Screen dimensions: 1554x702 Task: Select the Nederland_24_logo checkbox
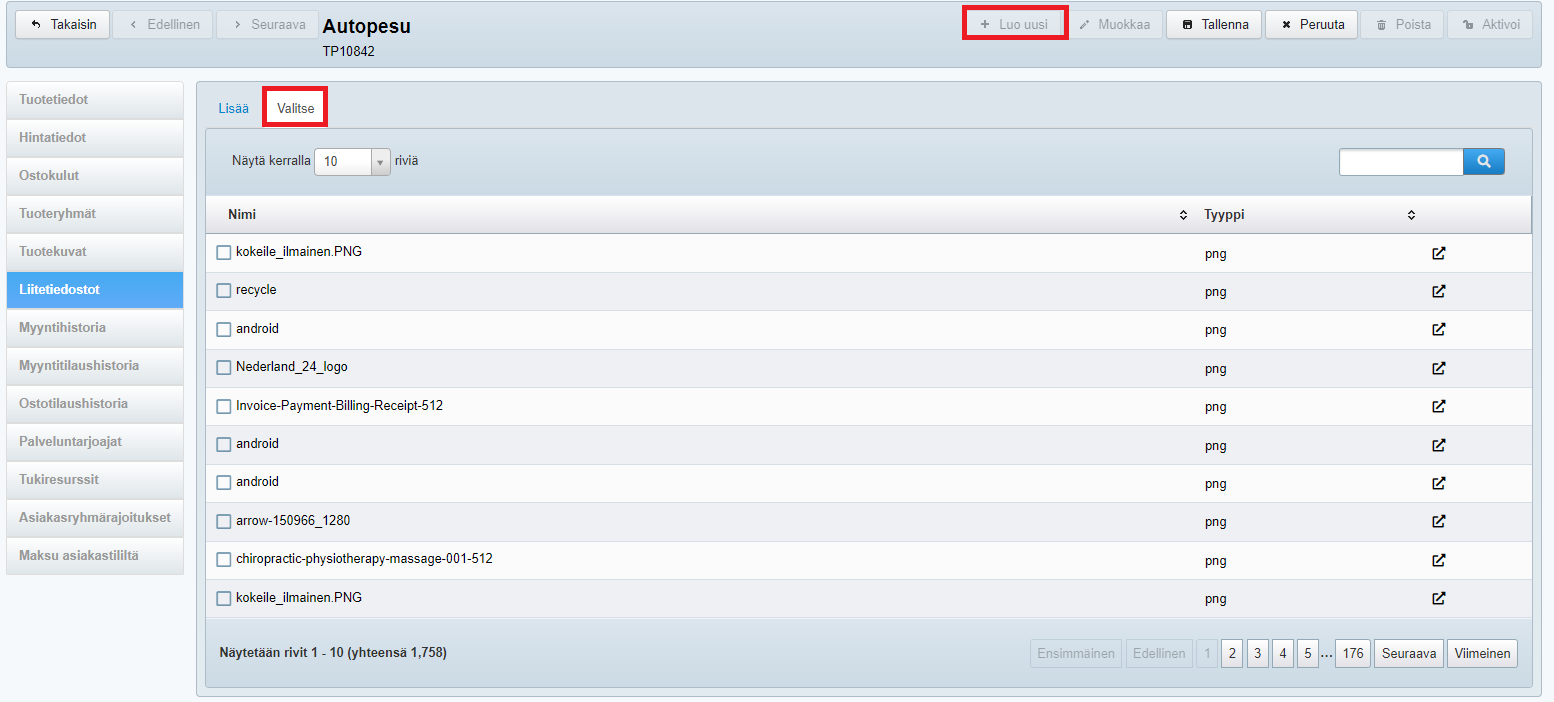224,368
